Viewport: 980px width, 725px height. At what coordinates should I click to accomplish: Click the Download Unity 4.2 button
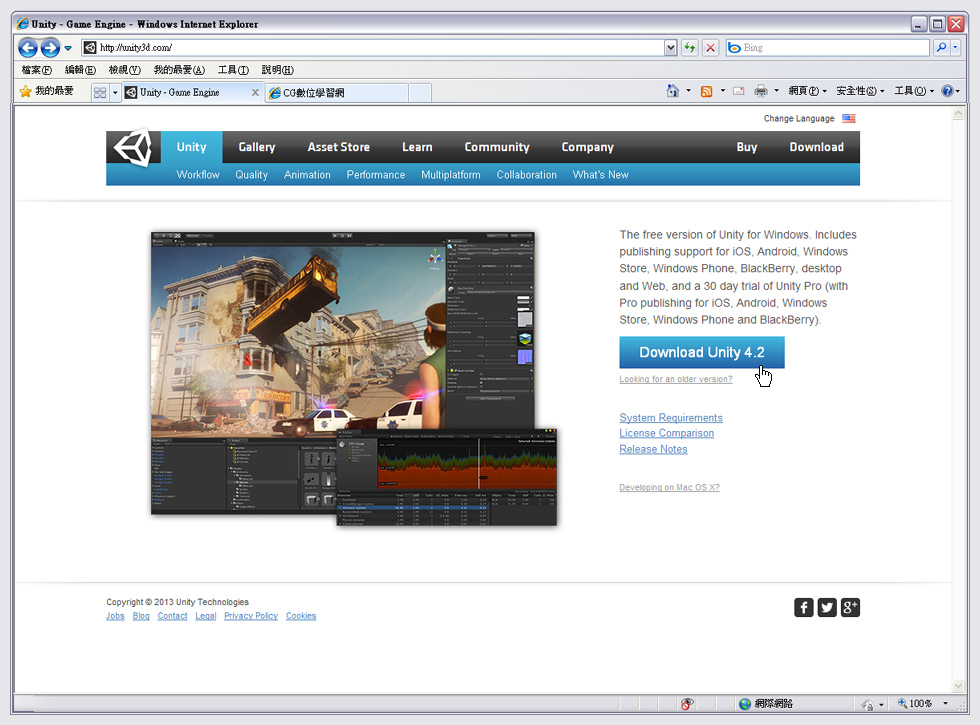(702, 352)
